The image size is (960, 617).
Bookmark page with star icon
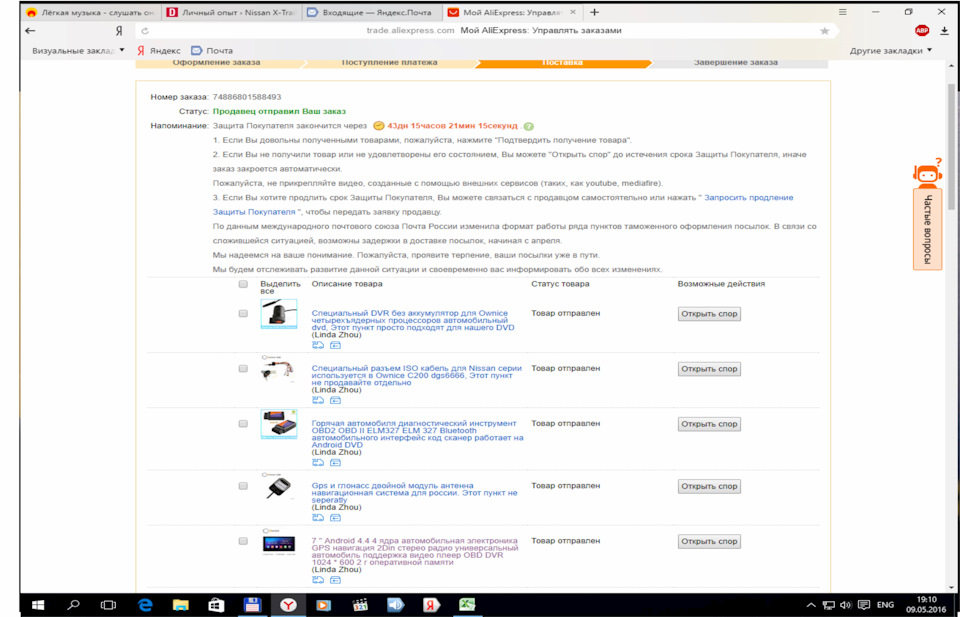click(825, 31)
